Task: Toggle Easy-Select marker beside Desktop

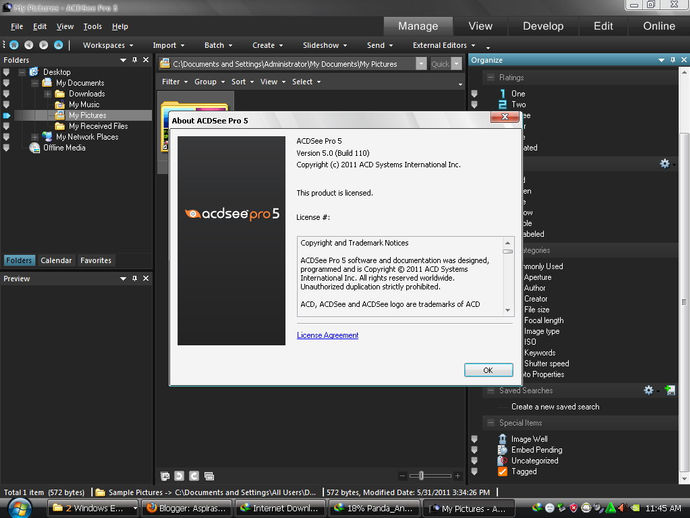Action: tap(6, 72)
